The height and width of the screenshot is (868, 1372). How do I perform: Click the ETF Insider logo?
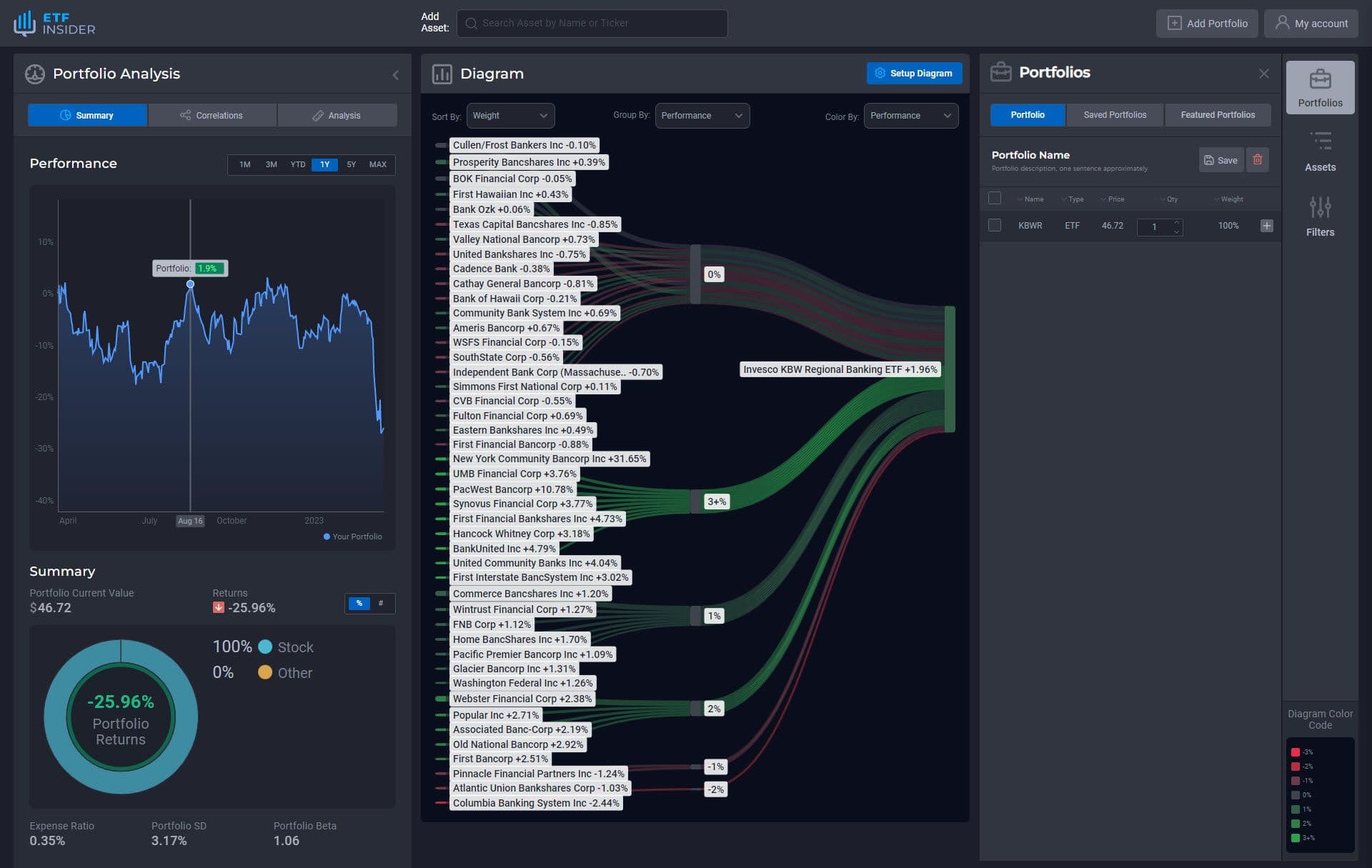[x=54, y=24]
